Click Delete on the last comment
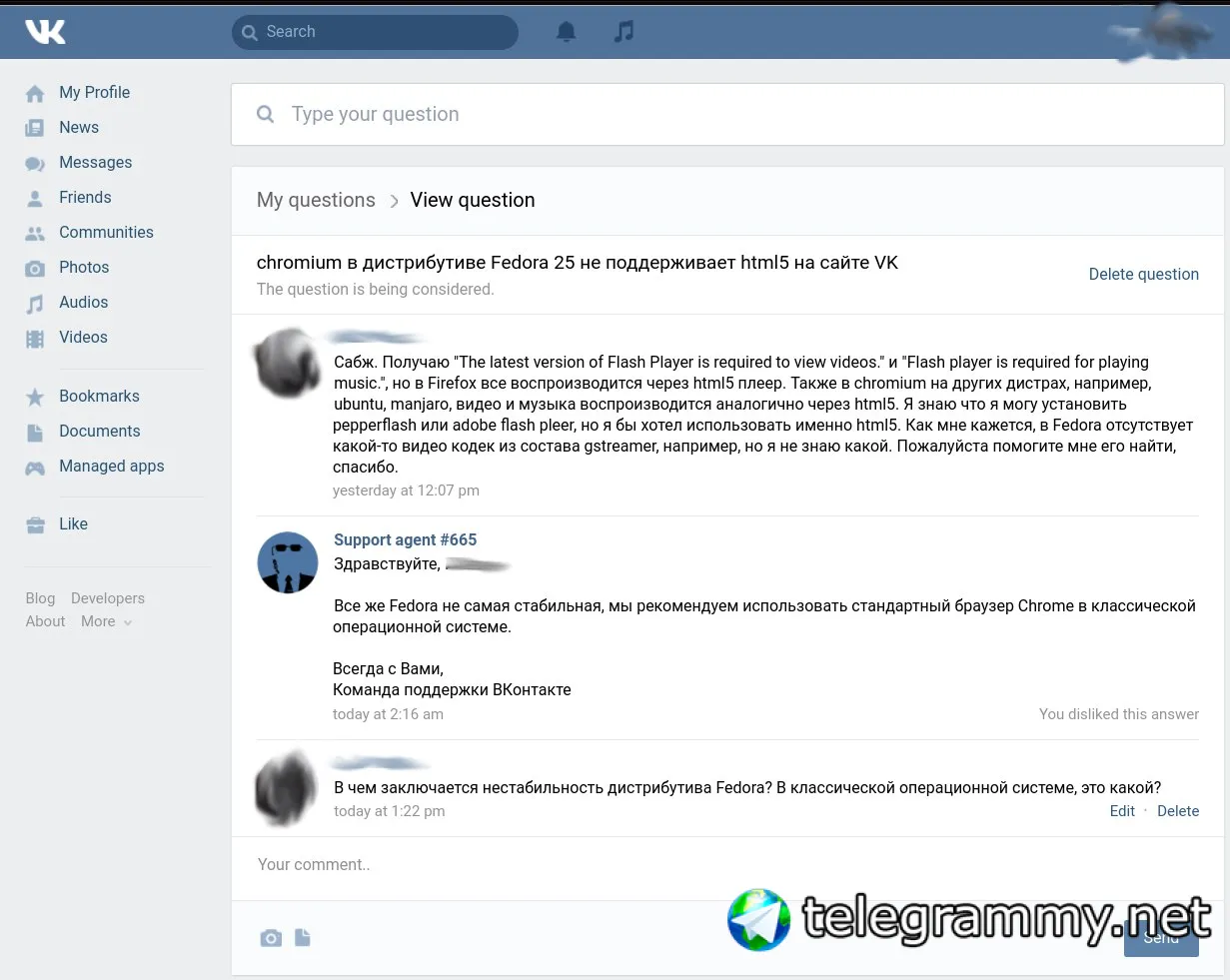Image resolution: width=1230 pixels, height=980 pixels. [x=1178, y=811]
